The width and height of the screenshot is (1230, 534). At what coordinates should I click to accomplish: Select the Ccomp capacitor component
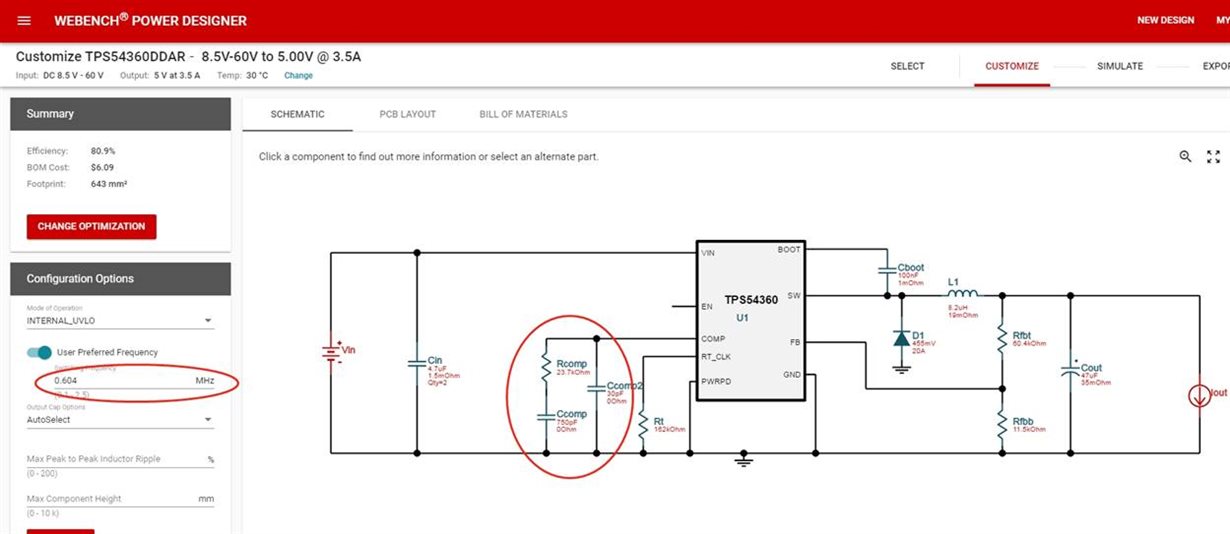point(547,416)
